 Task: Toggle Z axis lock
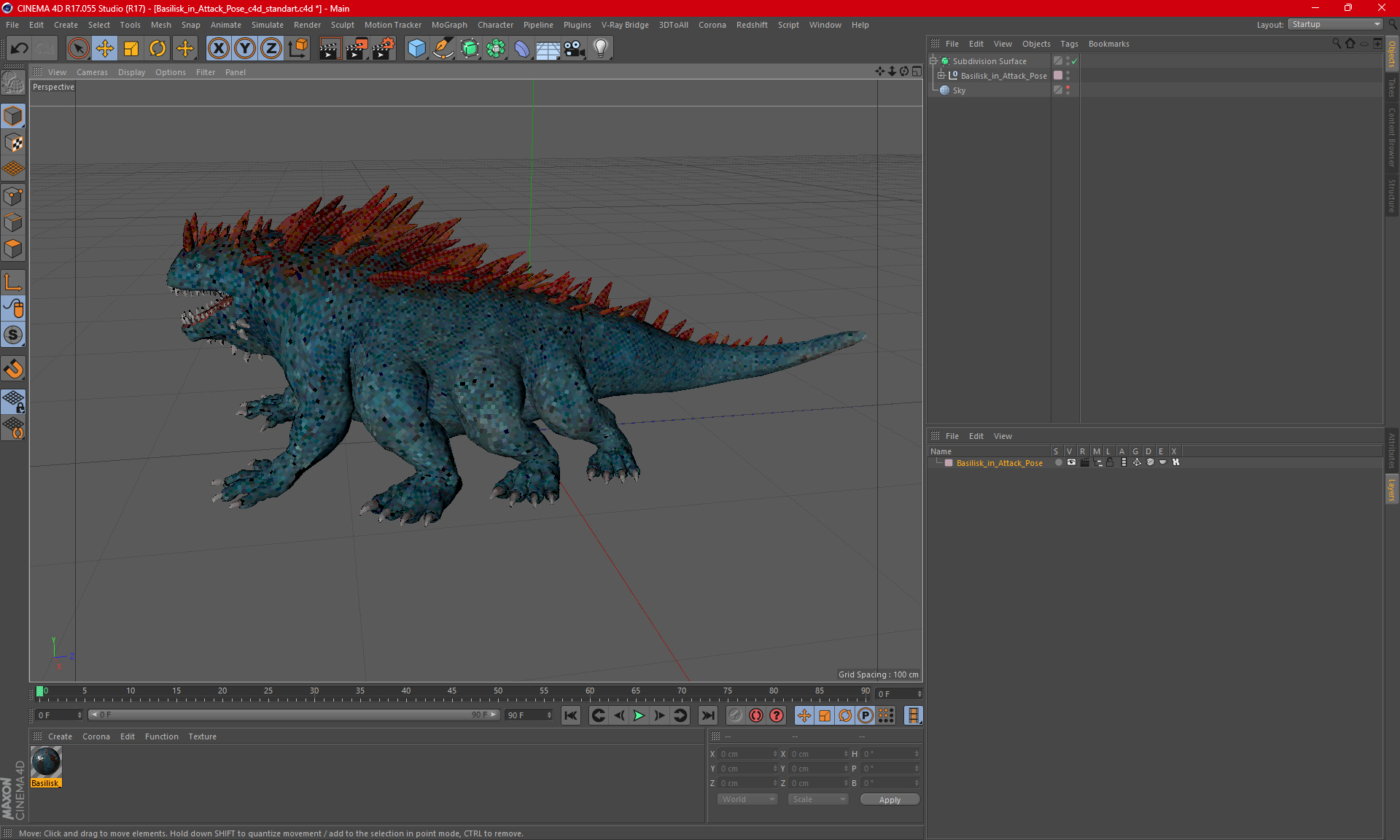[x=271, y=48]
